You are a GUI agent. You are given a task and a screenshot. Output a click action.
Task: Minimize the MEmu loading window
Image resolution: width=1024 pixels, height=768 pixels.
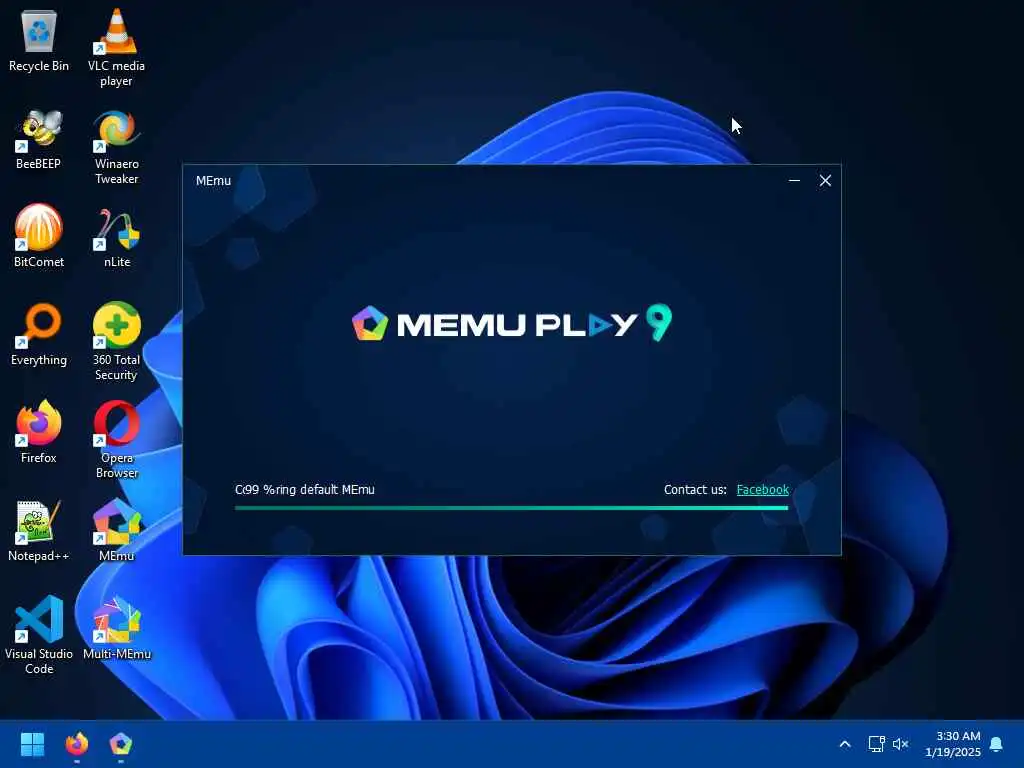point(794,180)
